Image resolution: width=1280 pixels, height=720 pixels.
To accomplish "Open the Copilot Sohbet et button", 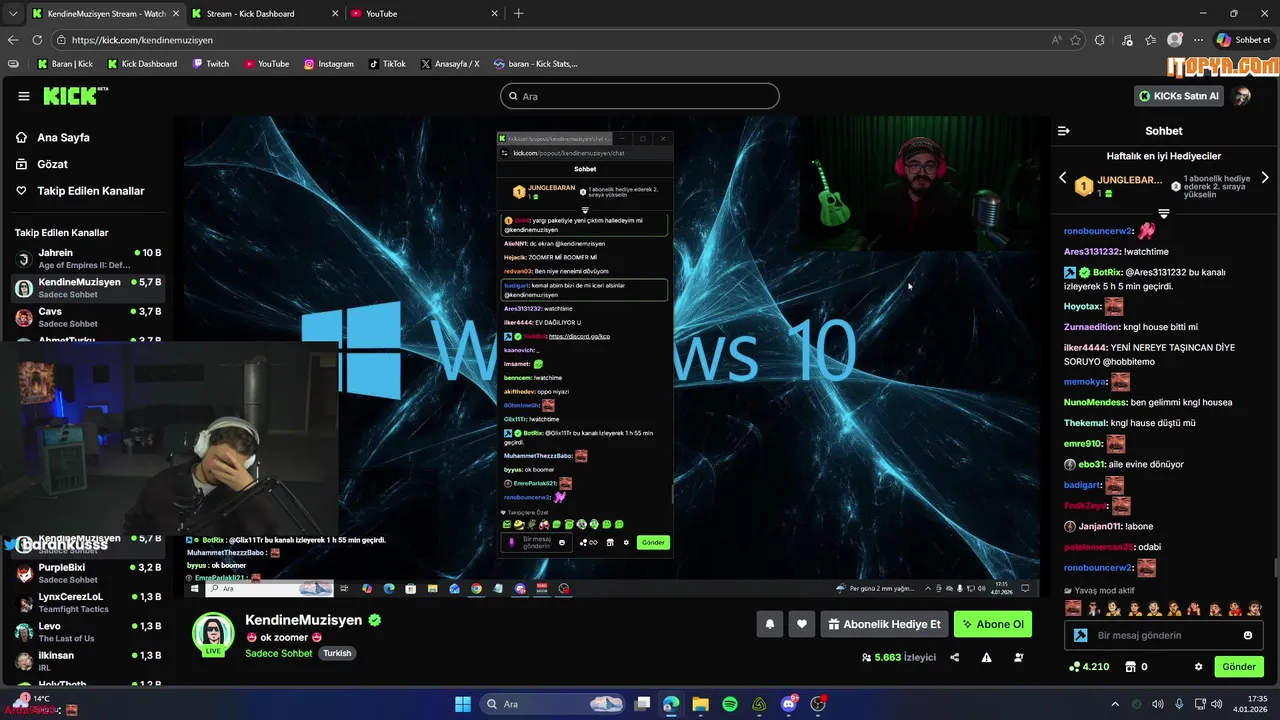I will [1243, 40].
